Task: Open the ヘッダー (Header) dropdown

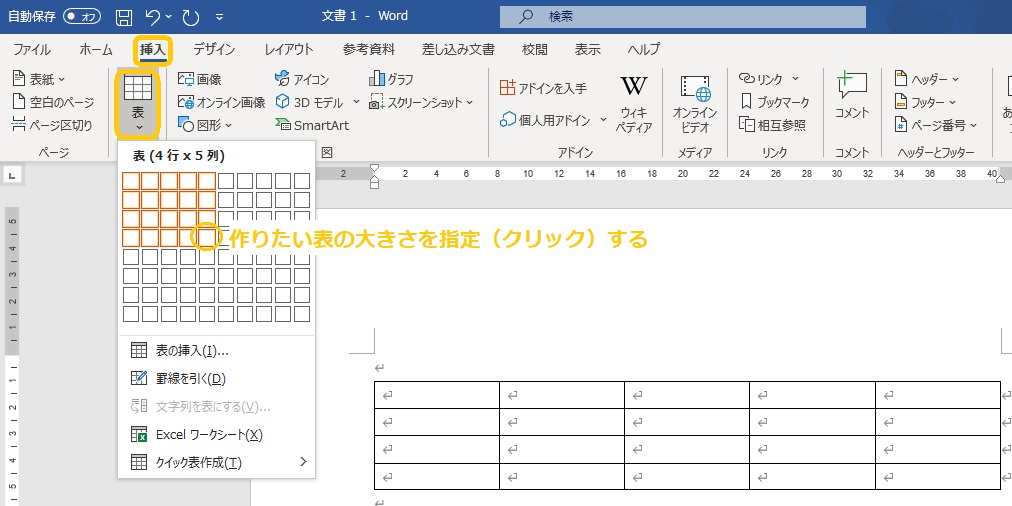Action: pos(927,79)
